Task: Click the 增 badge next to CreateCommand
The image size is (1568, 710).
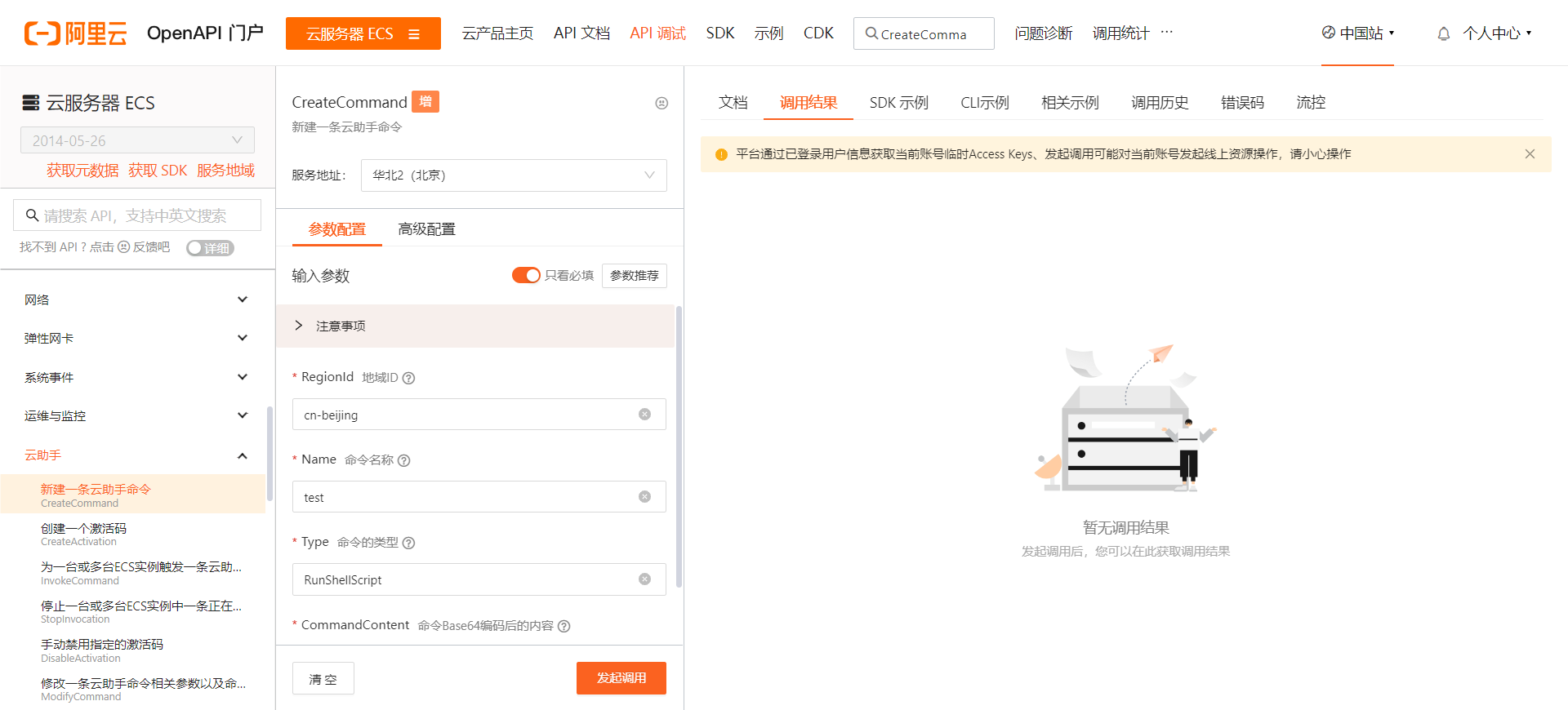Action: 425,101
